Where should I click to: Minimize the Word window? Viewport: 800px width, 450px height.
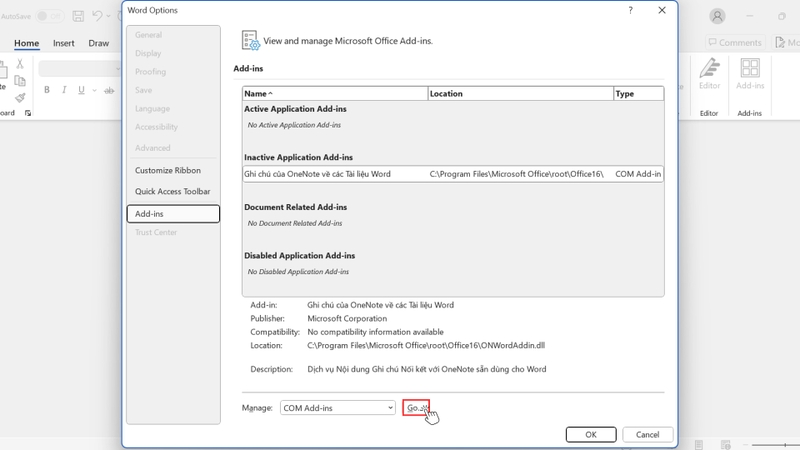coord(749,16)
